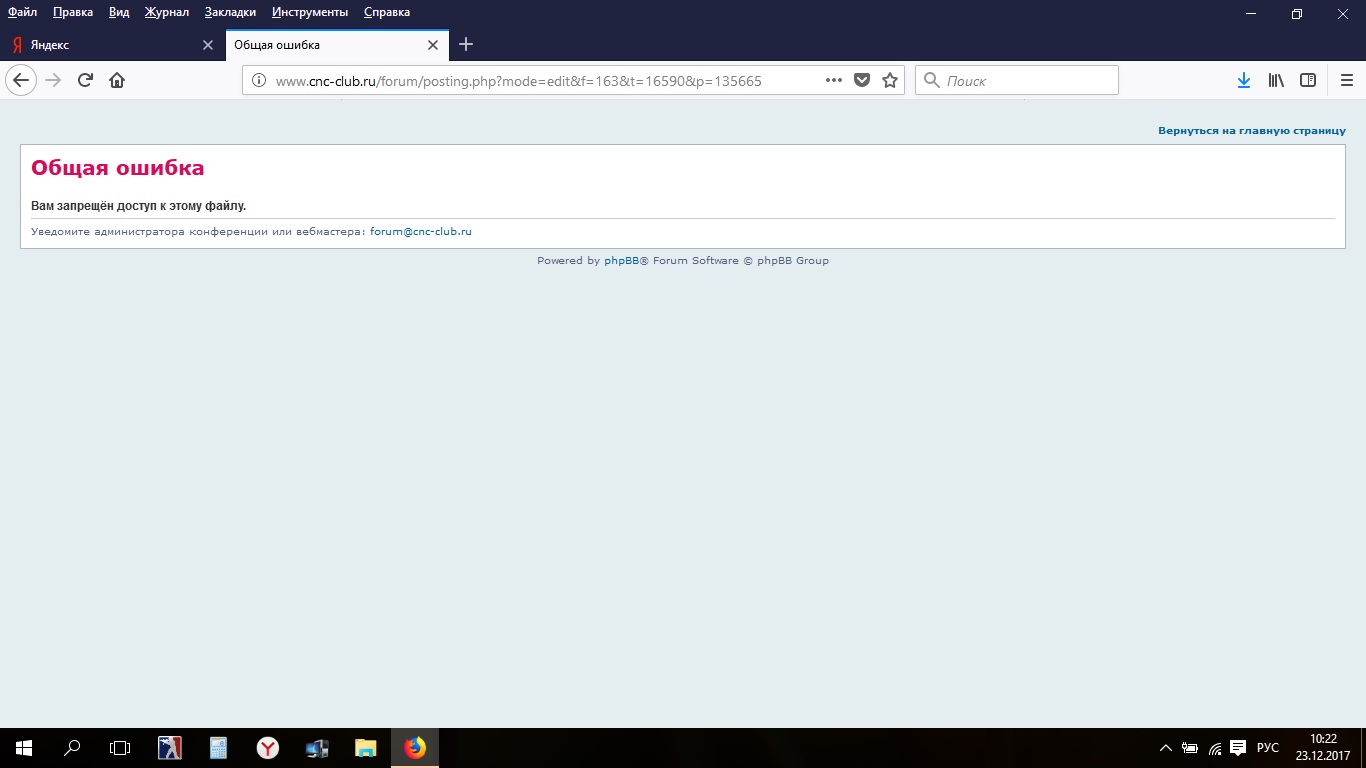Open the Library button
Image resolution: width=1366 pixels, height=768 pixels.
click(x=1276, y=81)
